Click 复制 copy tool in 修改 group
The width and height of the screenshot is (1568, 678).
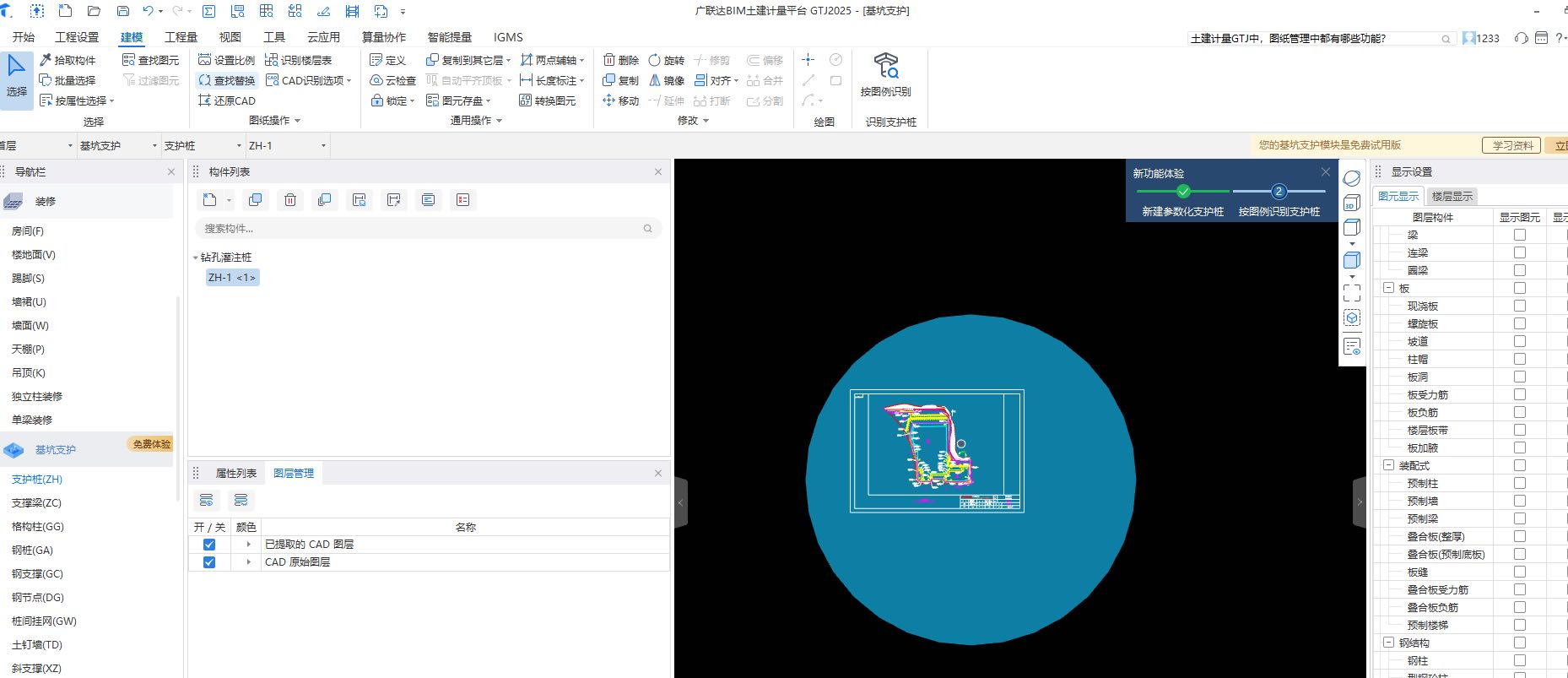621,80
